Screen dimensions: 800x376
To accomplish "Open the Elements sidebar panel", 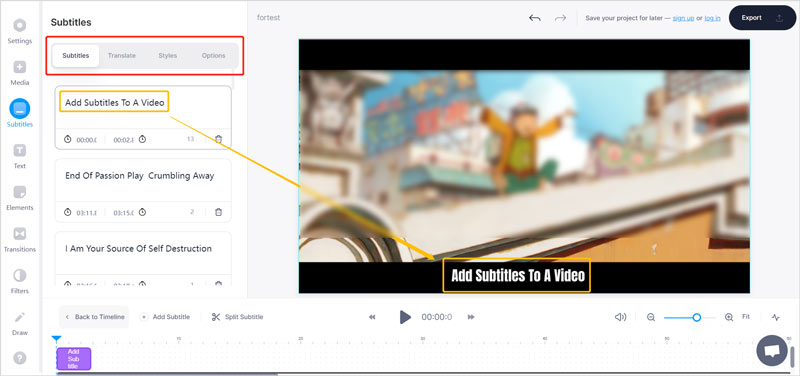I will (19, 198).
